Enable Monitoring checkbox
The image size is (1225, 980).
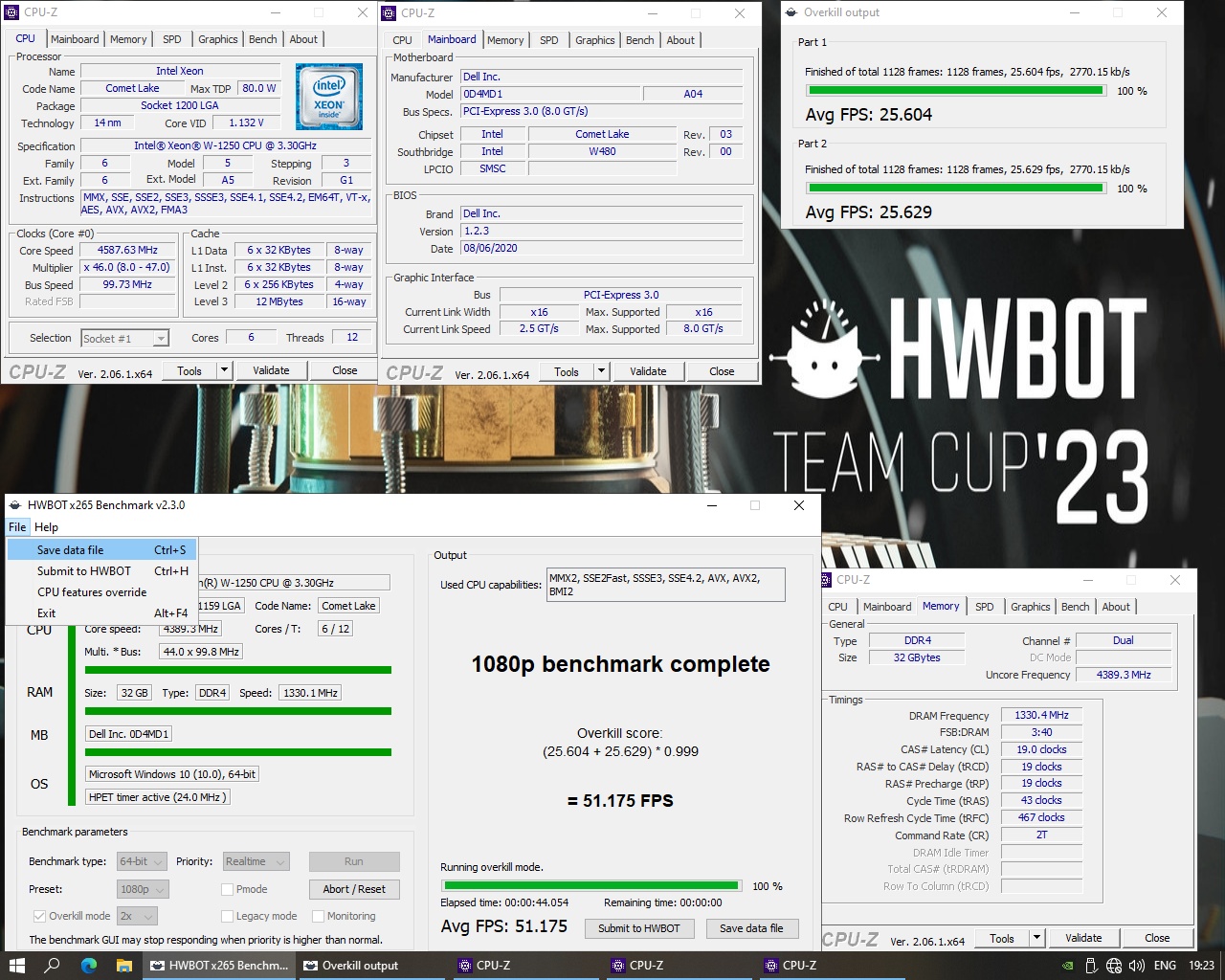(x=318, y=916)
